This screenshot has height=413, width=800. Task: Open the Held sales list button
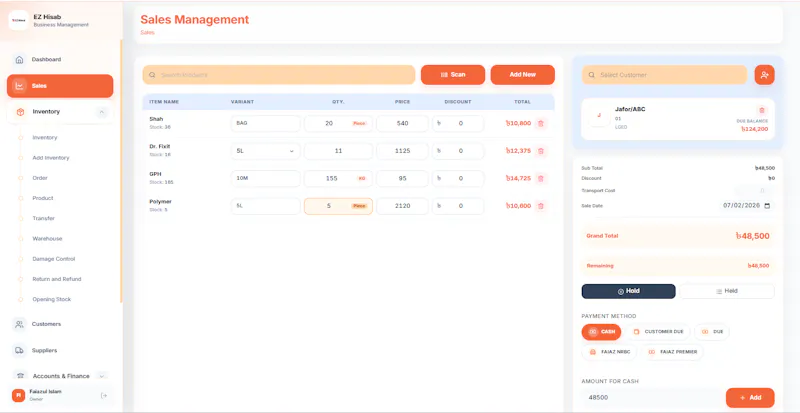(727, 291)
